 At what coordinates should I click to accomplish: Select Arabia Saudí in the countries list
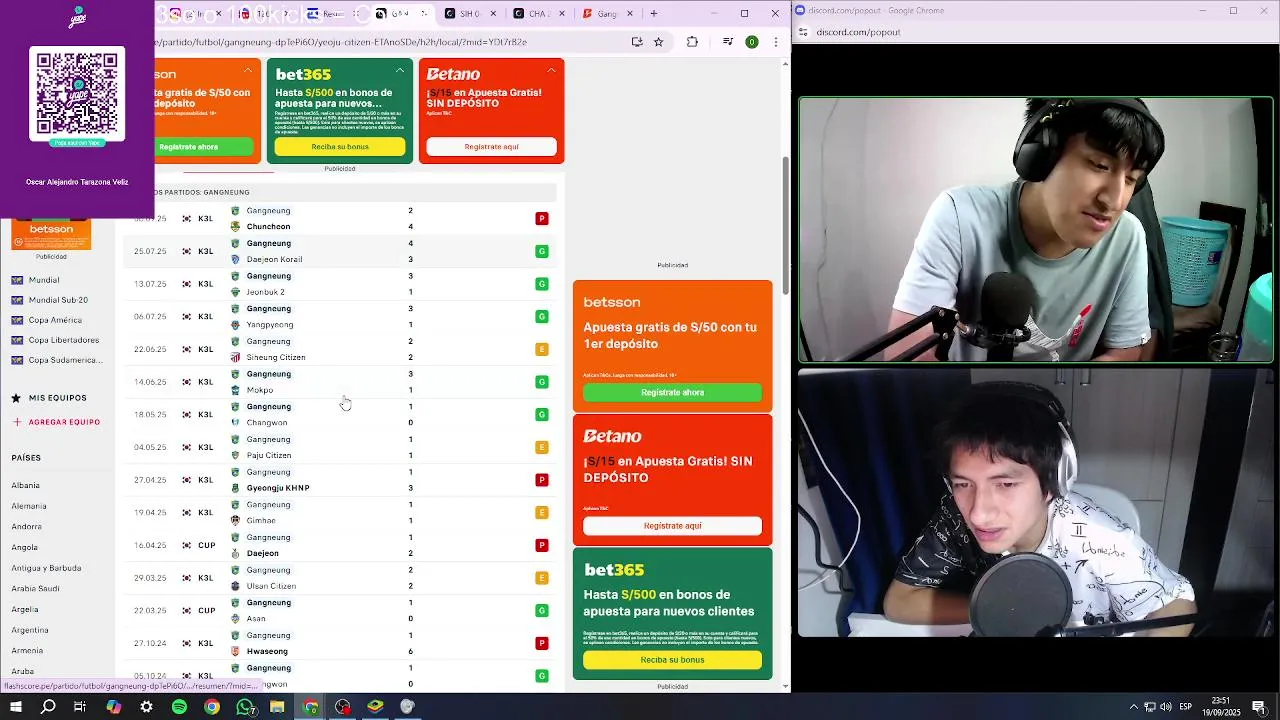[35, 588]
